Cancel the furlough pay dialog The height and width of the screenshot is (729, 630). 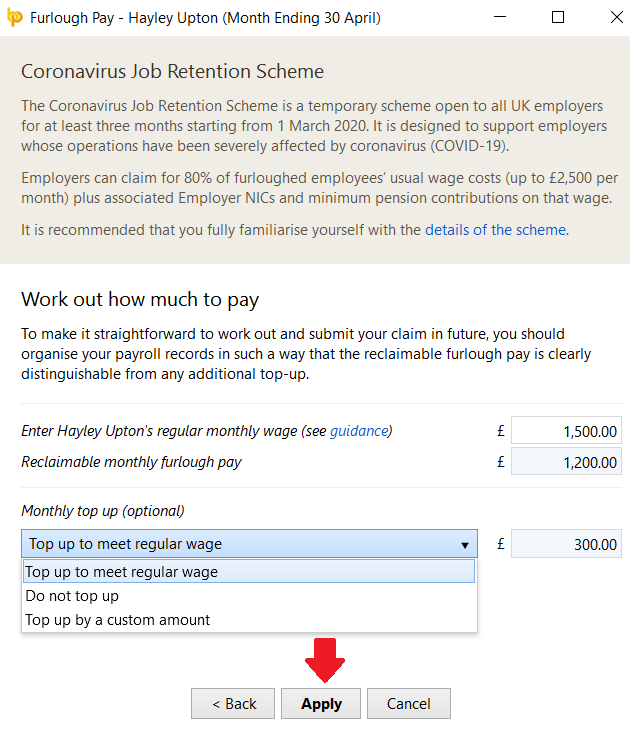point(408,704)
